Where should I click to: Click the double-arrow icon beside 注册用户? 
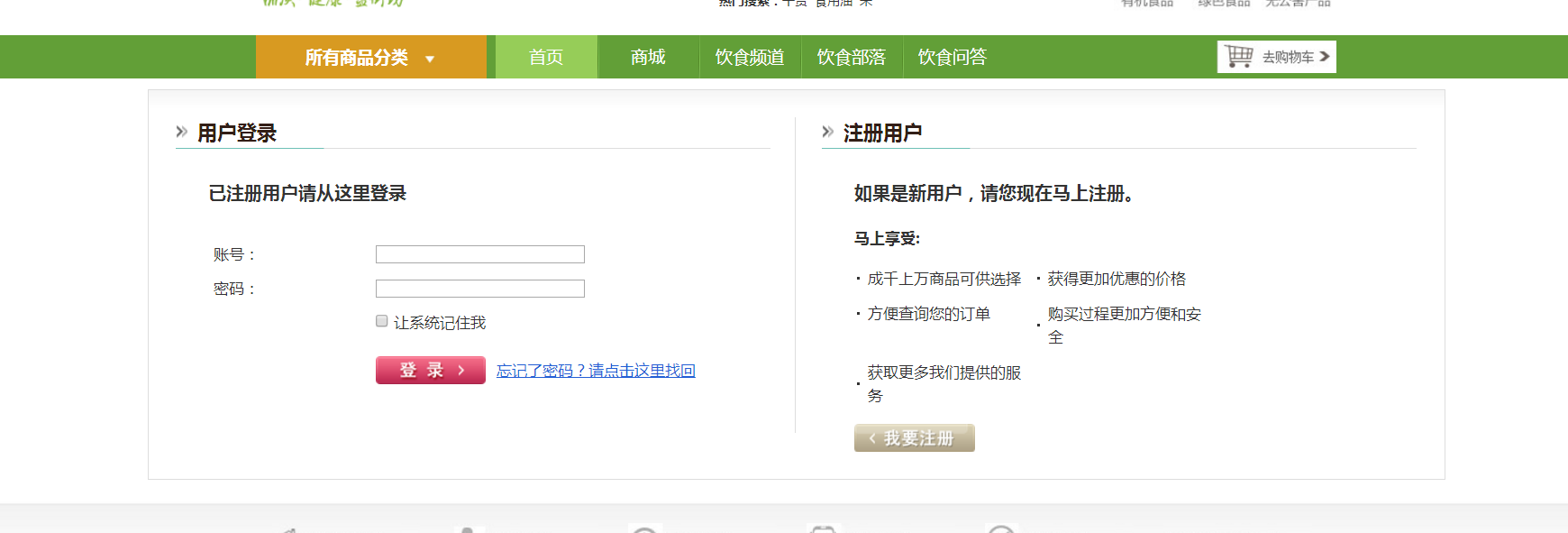pos(828,132)
